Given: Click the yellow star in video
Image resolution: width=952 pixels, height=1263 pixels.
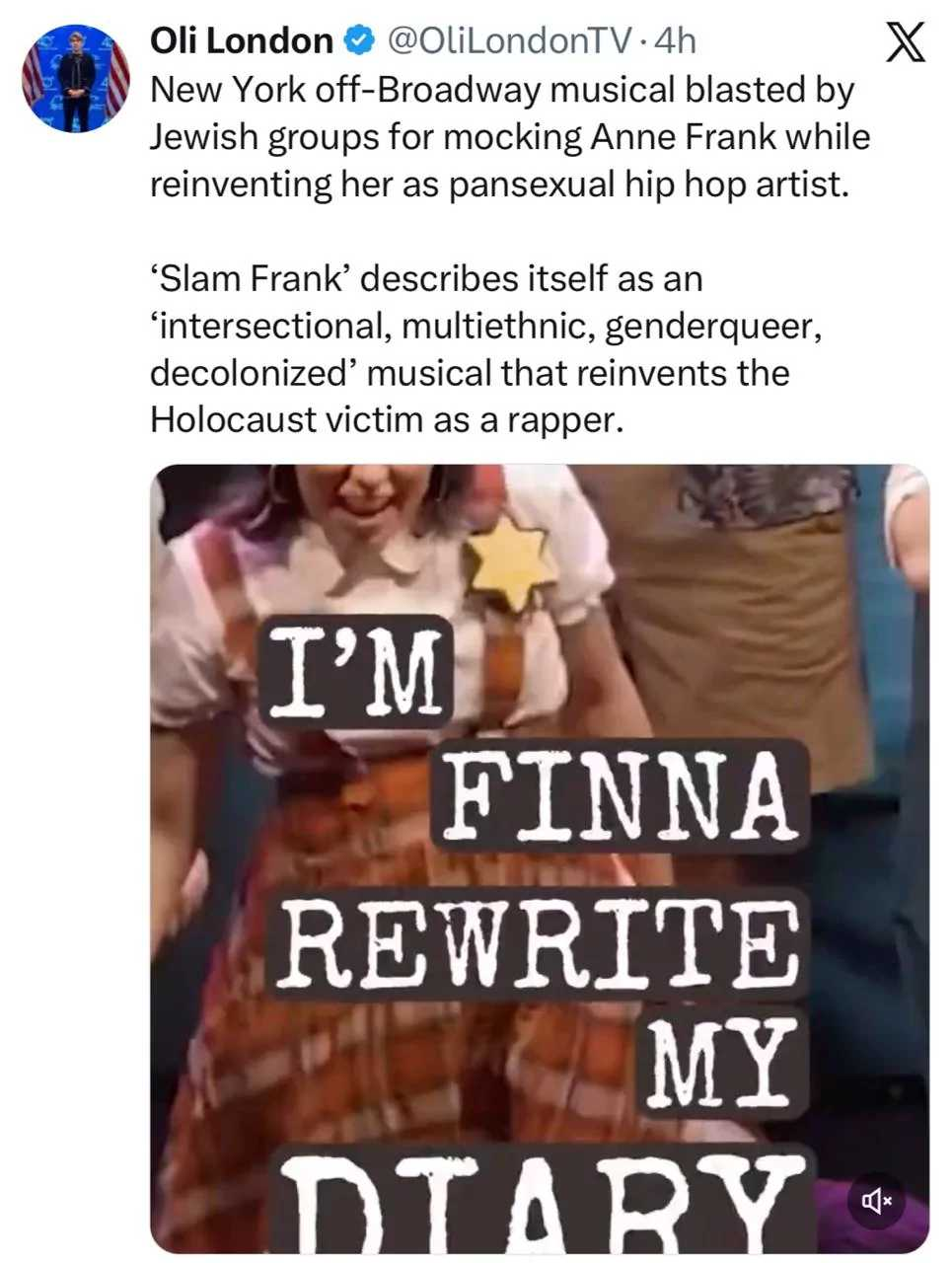Looking at the screenshot, I should click(509, 565).
